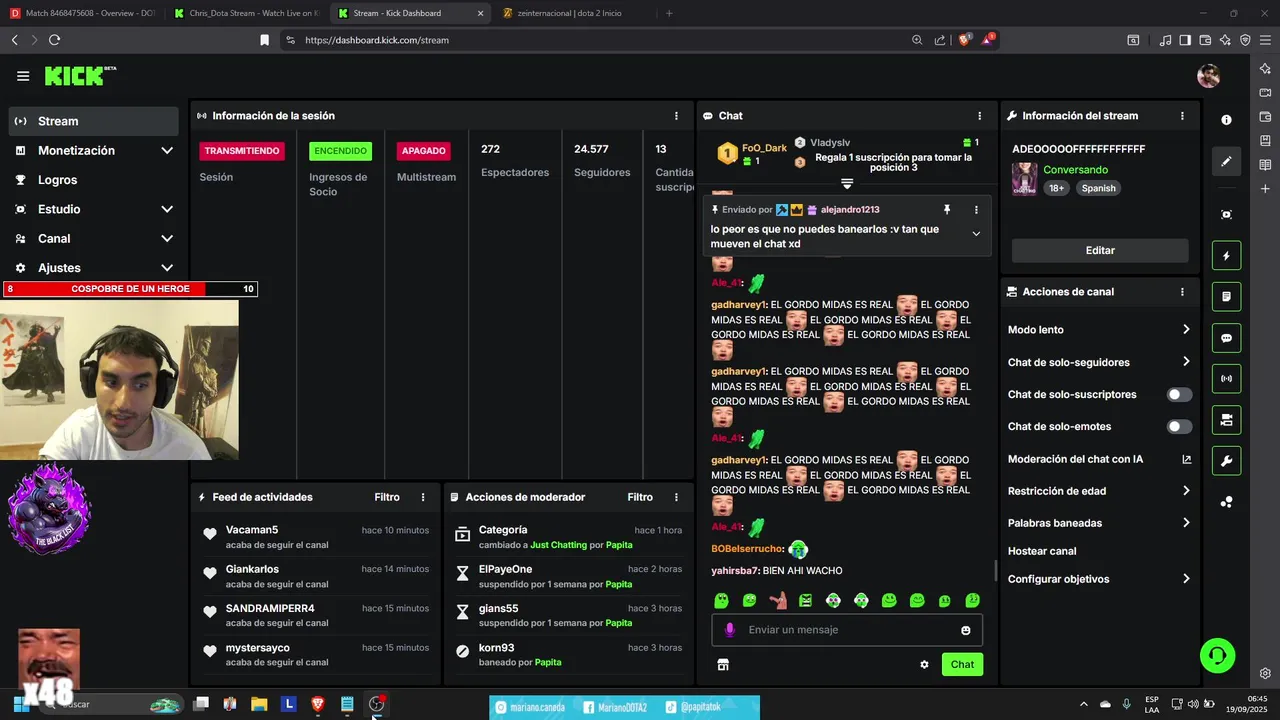Expand the Estudio sidebar menu
1280x720 pixels.
click(x=94, y=209)
